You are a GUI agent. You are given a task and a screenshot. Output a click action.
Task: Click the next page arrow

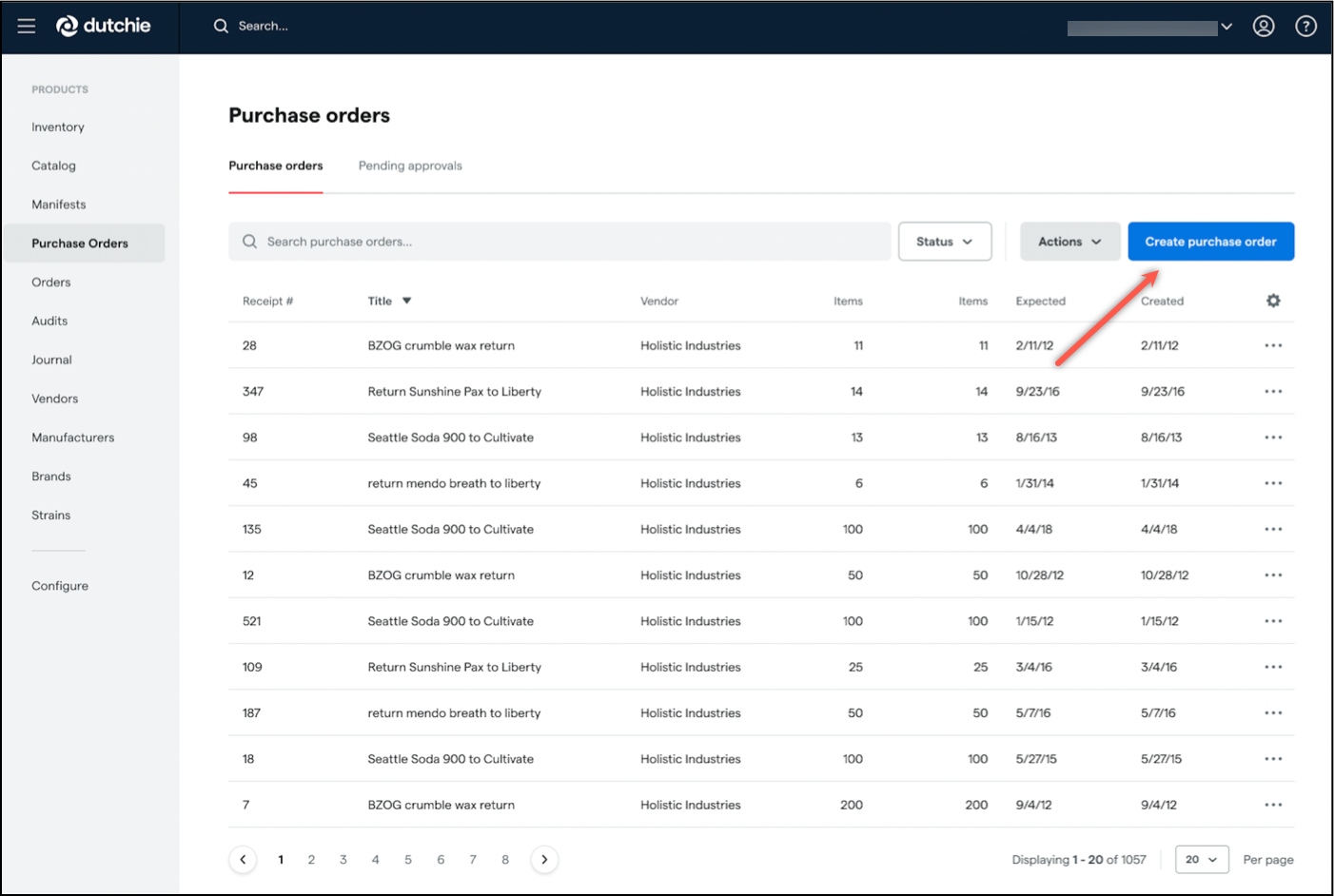(x=544, y=859)
